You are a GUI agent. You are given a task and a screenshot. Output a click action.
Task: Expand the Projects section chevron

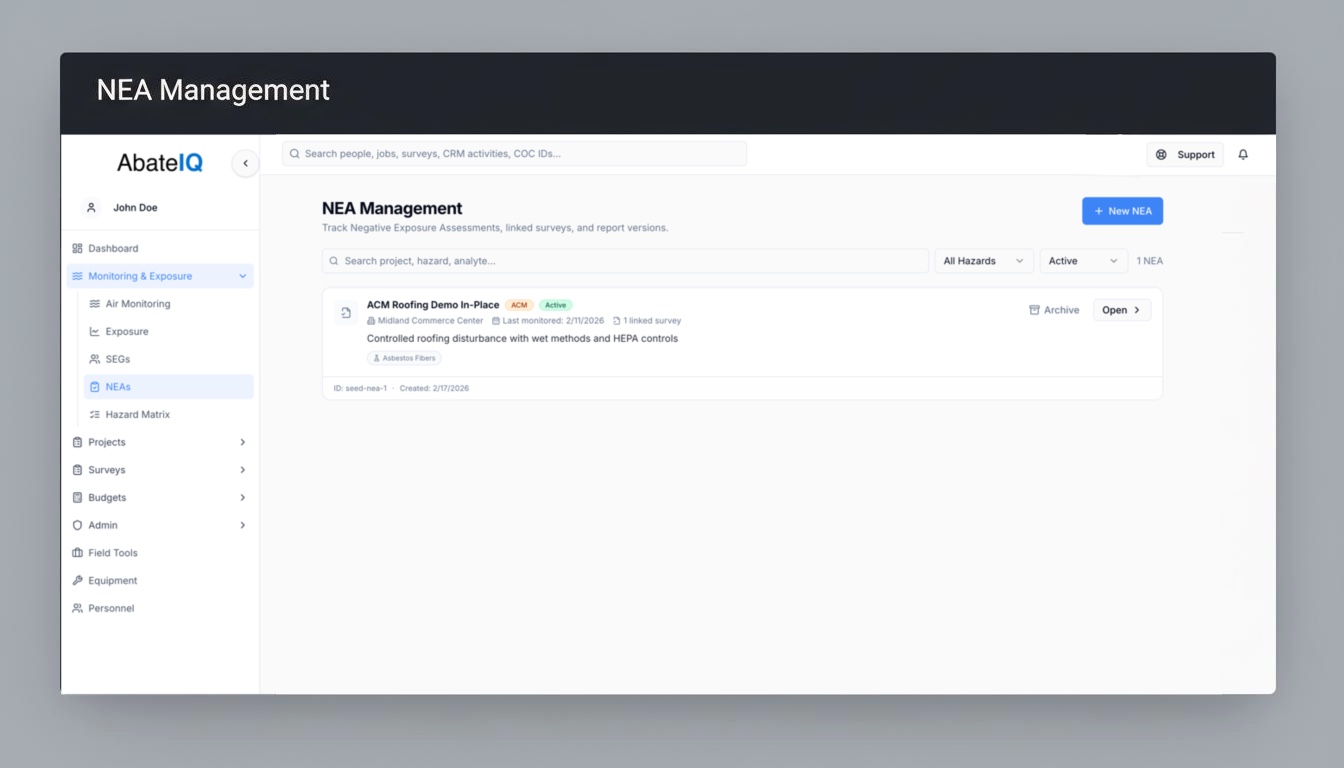(242, 442)
